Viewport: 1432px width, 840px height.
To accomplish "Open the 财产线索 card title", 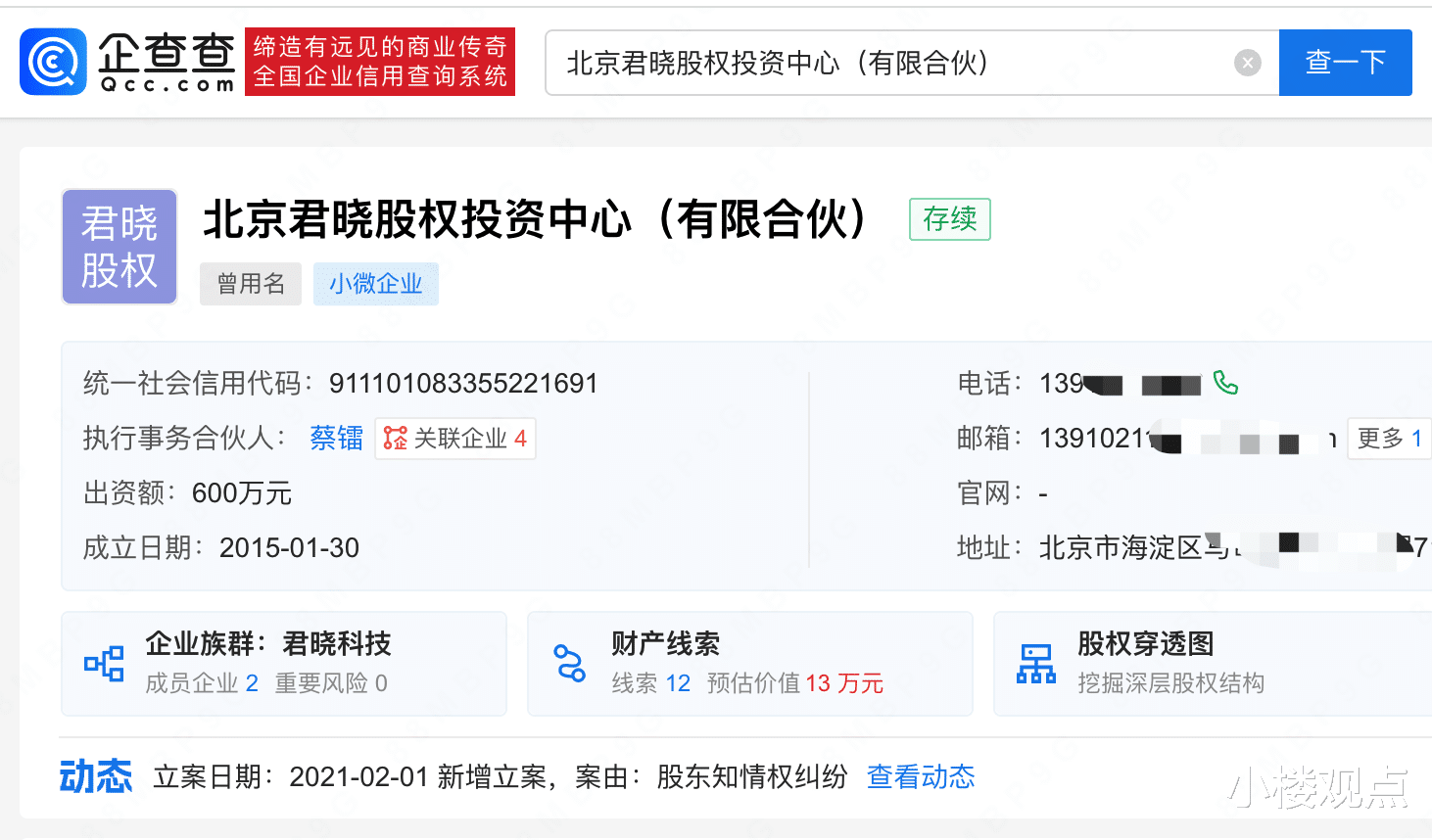I will (666, 643).
